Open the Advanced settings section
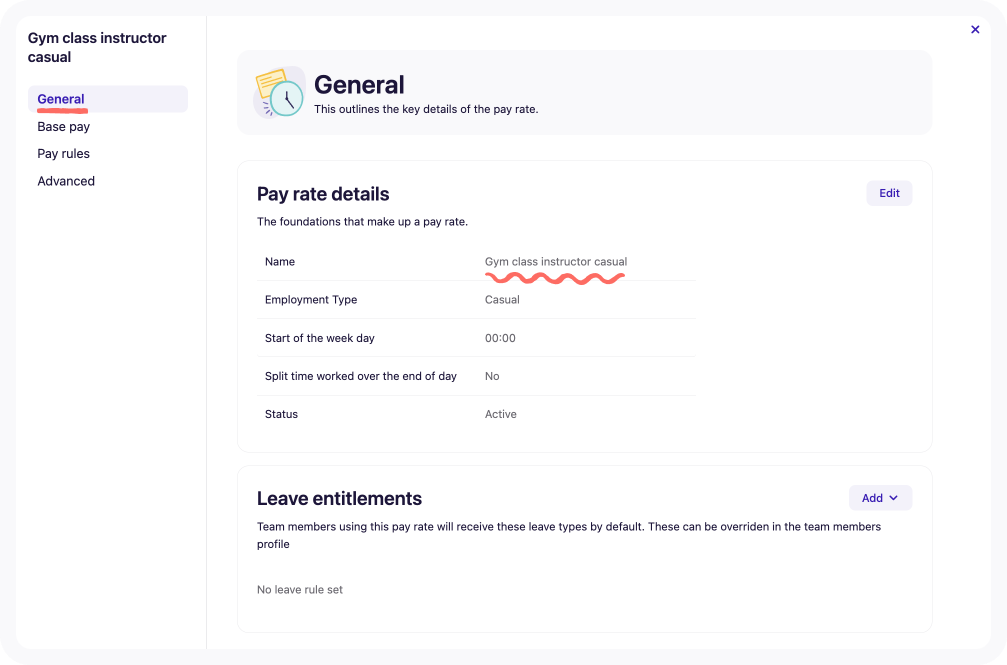1007x665 pixels. tap(66, 181)
